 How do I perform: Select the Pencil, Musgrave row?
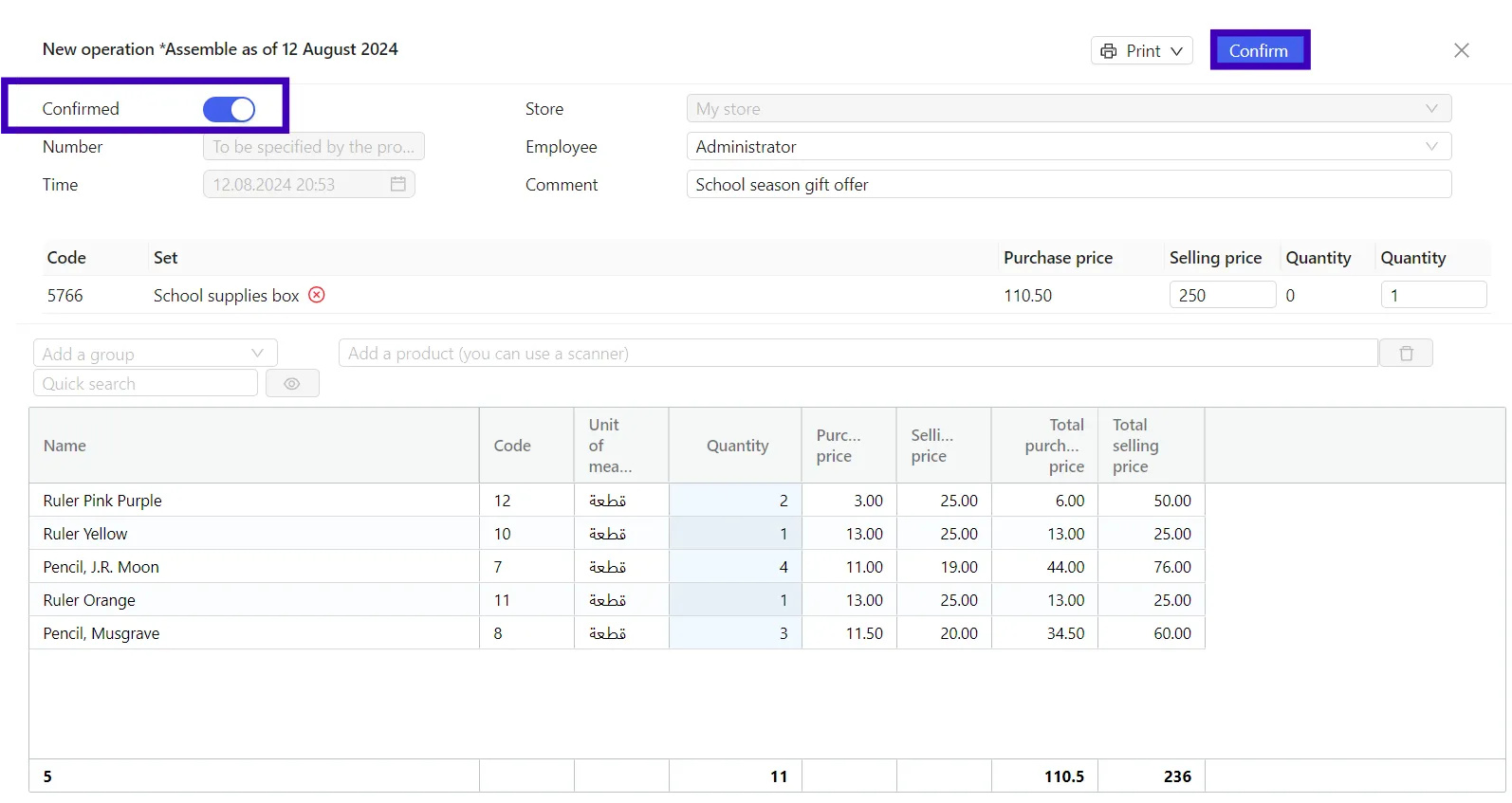tap(617, 633)
